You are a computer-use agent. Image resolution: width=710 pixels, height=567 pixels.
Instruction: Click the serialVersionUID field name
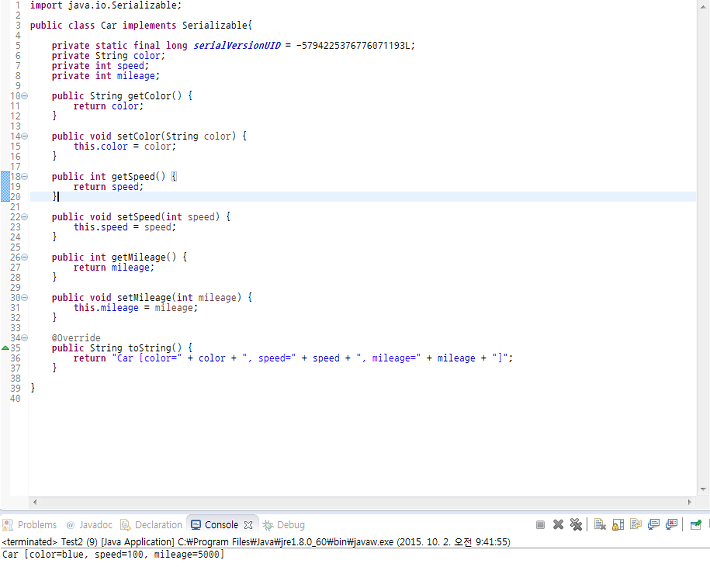(x=237, y=45)
